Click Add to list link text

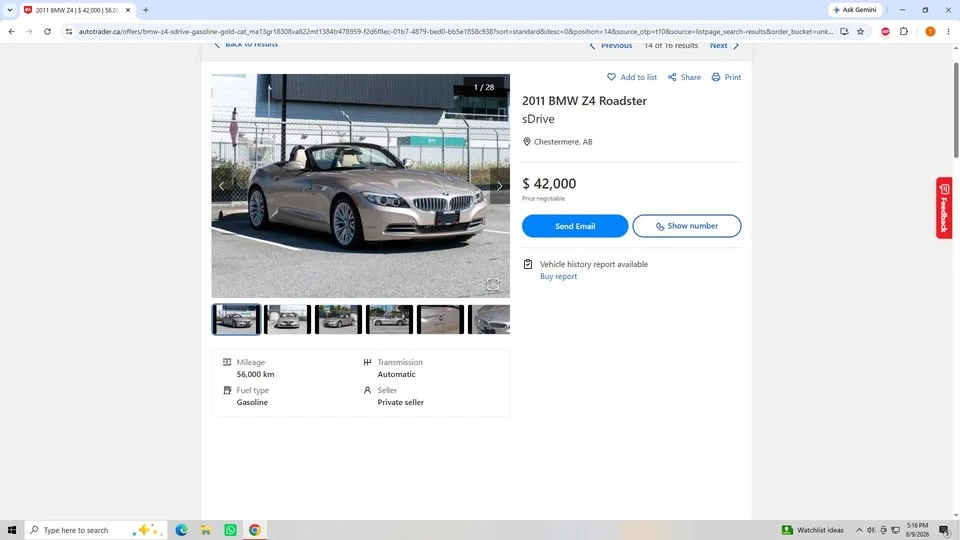click(639, 77)
